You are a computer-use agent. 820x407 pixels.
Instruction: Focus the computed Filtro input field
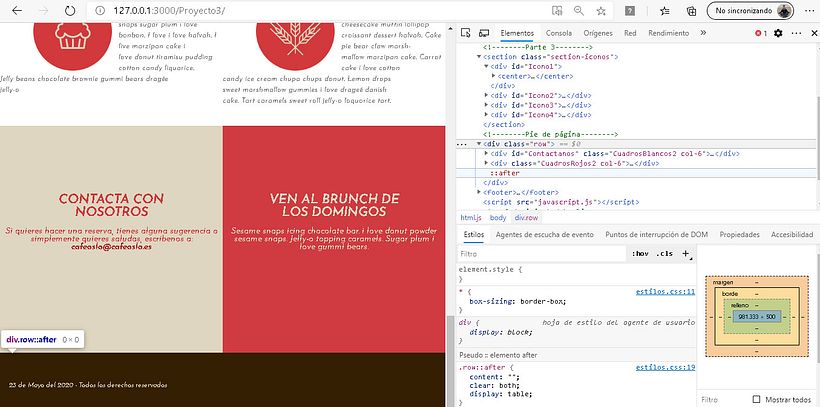[724, 399]
